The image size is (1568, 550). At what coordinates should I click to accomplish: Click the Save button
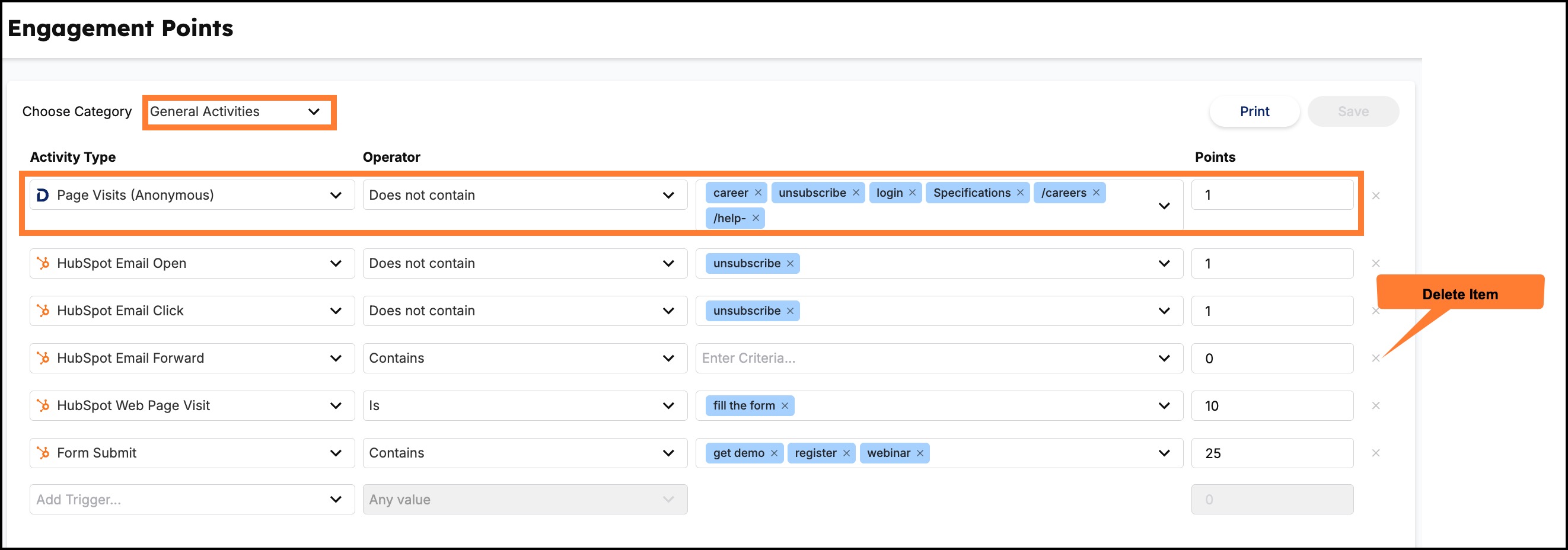(1353, 112)
